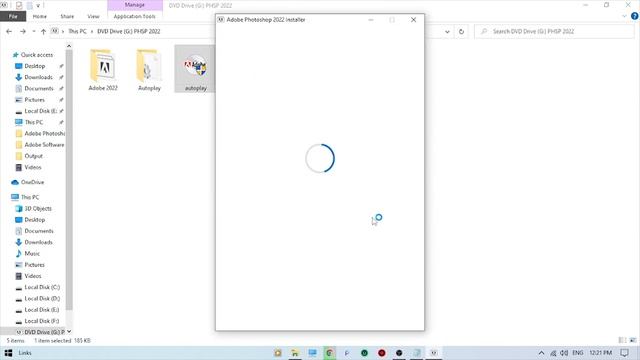Open File Explorer from the taskbar
640x360 pixels.
click(295, 353)
